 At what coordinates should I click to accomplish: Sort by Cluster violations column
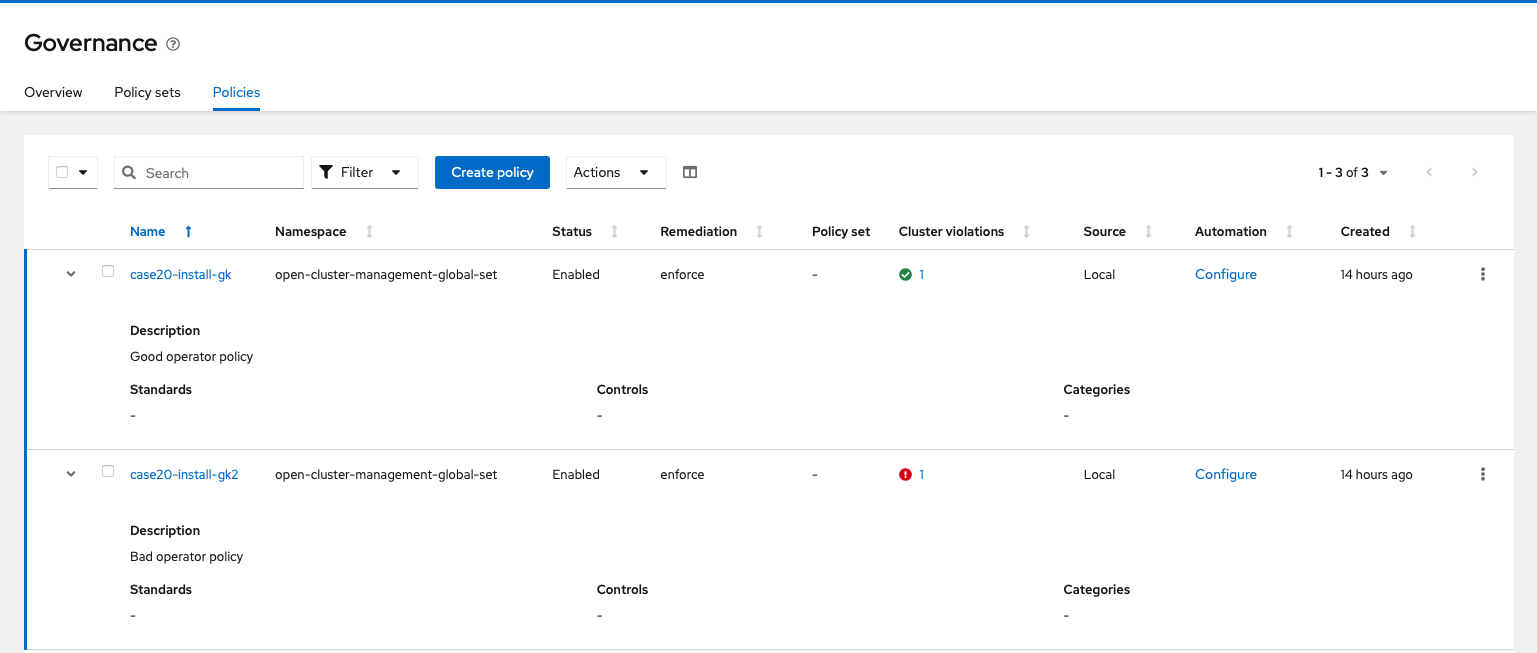click(x=1026, y=232)
